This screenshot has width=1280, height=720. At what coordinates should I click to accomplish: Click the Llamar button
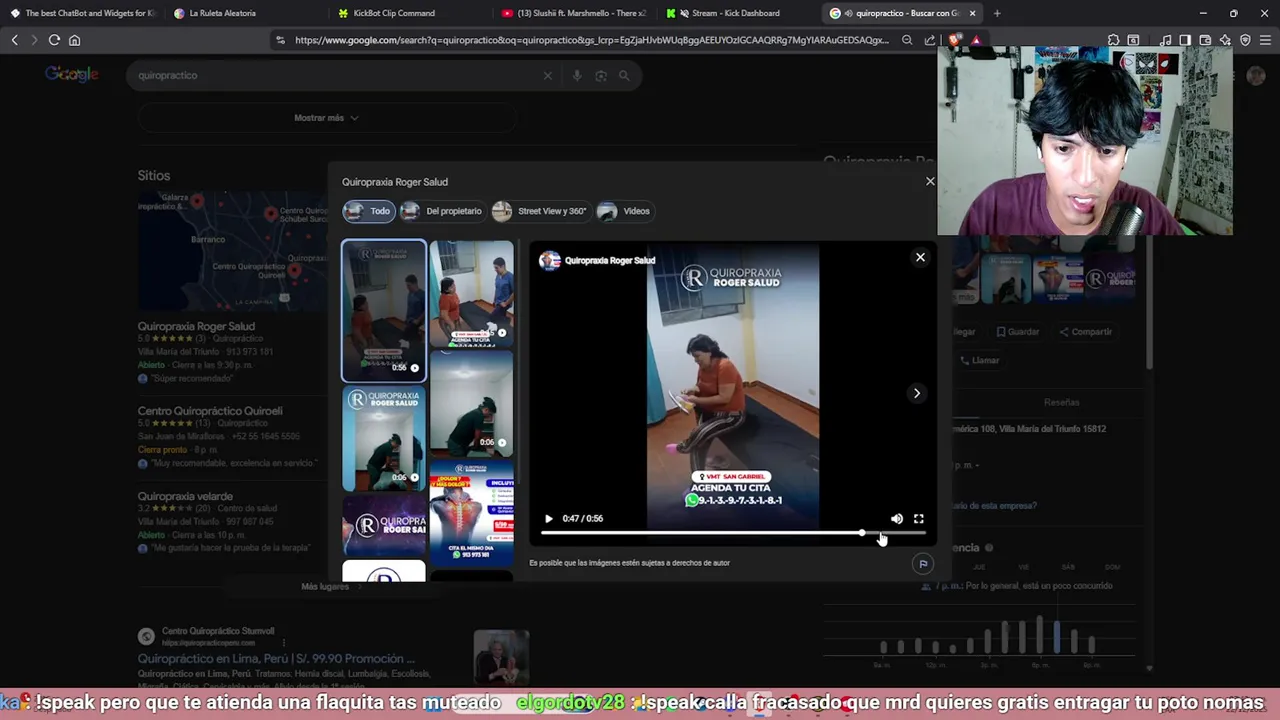tap(979, 361)
